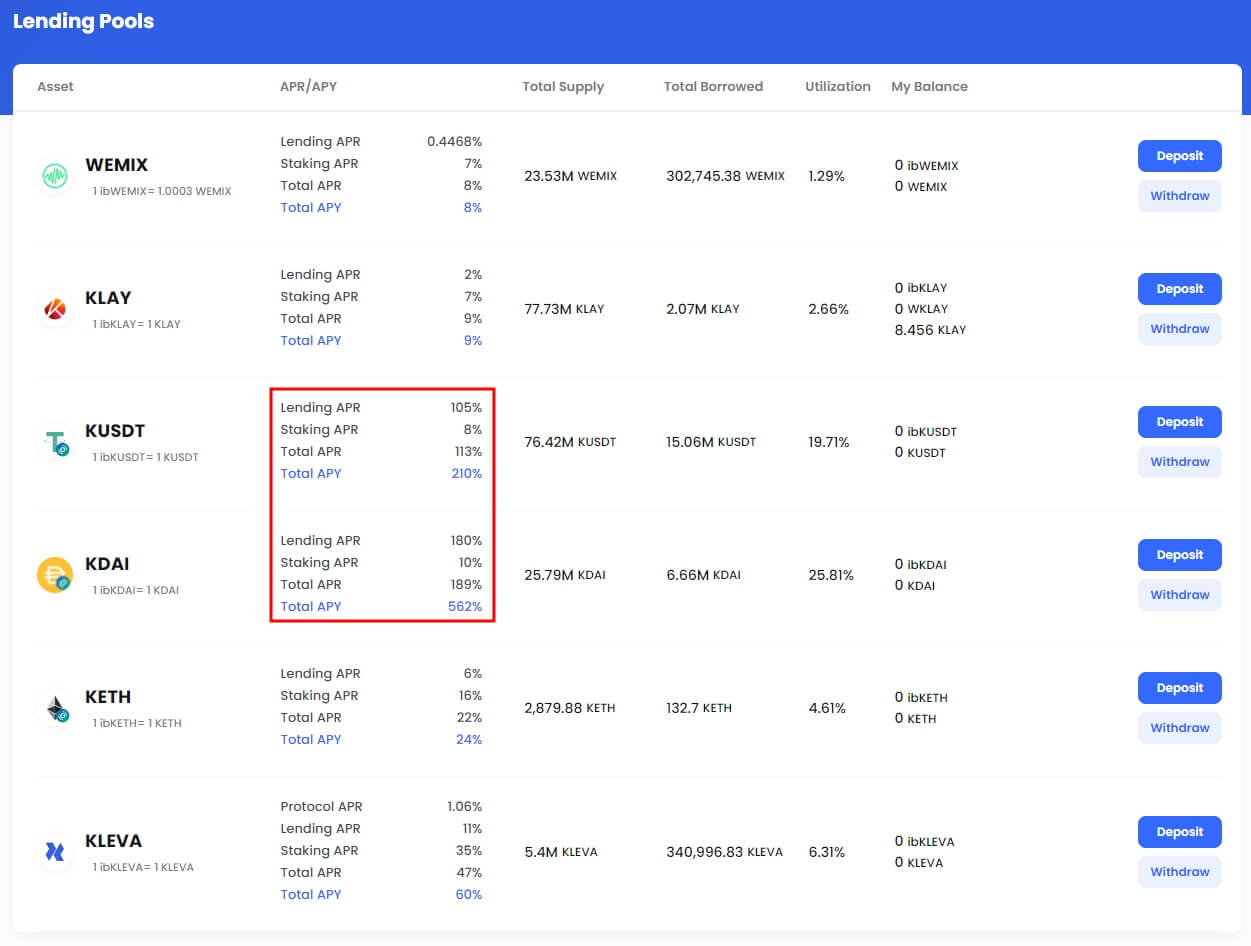Click the My Balance column header
The width and height of the screenshot is (1251, 946).
pos(929,87)
